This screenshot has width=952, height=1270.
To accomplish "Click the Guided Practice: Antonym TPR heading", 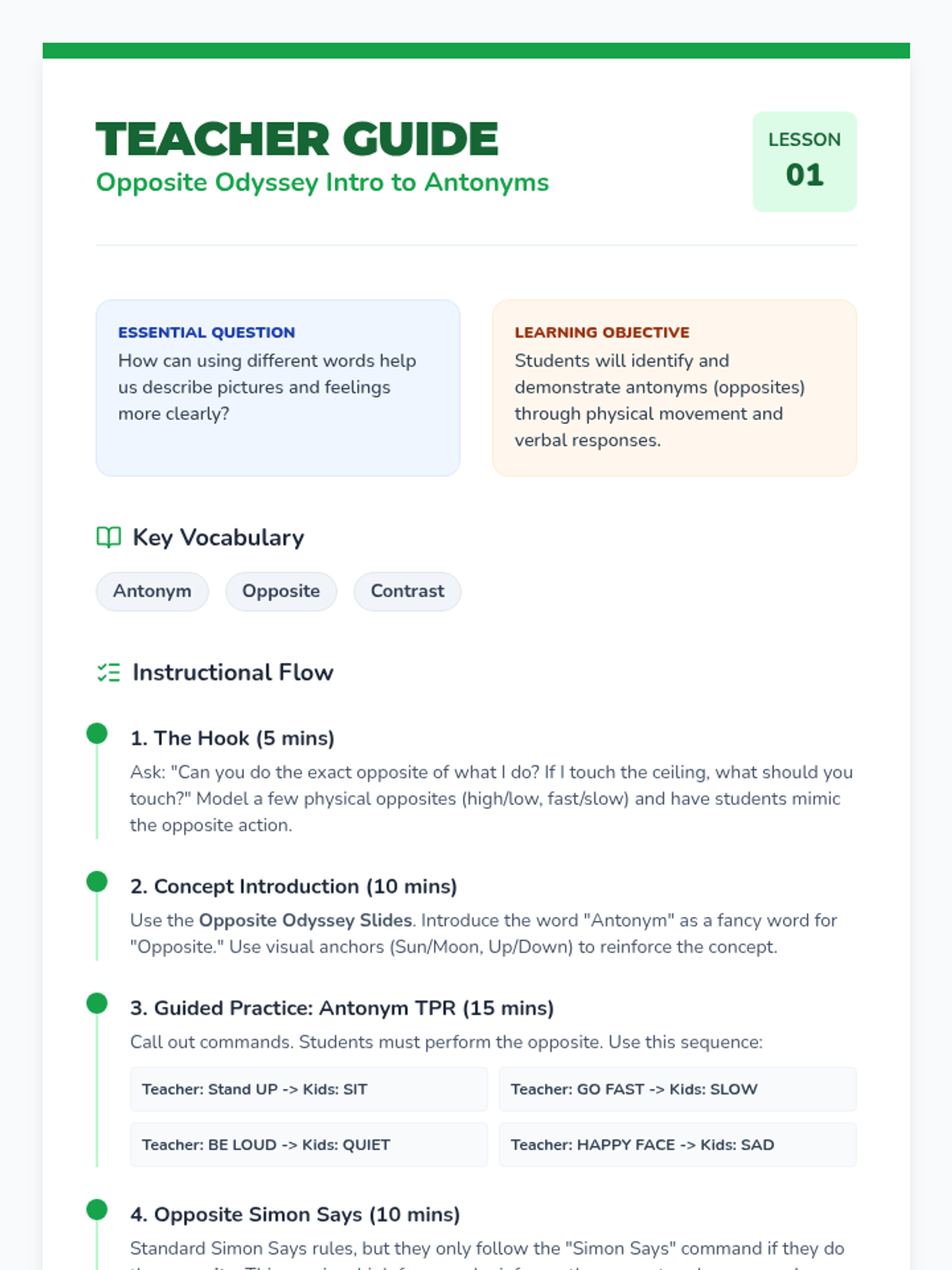I will pos(342,1008).
